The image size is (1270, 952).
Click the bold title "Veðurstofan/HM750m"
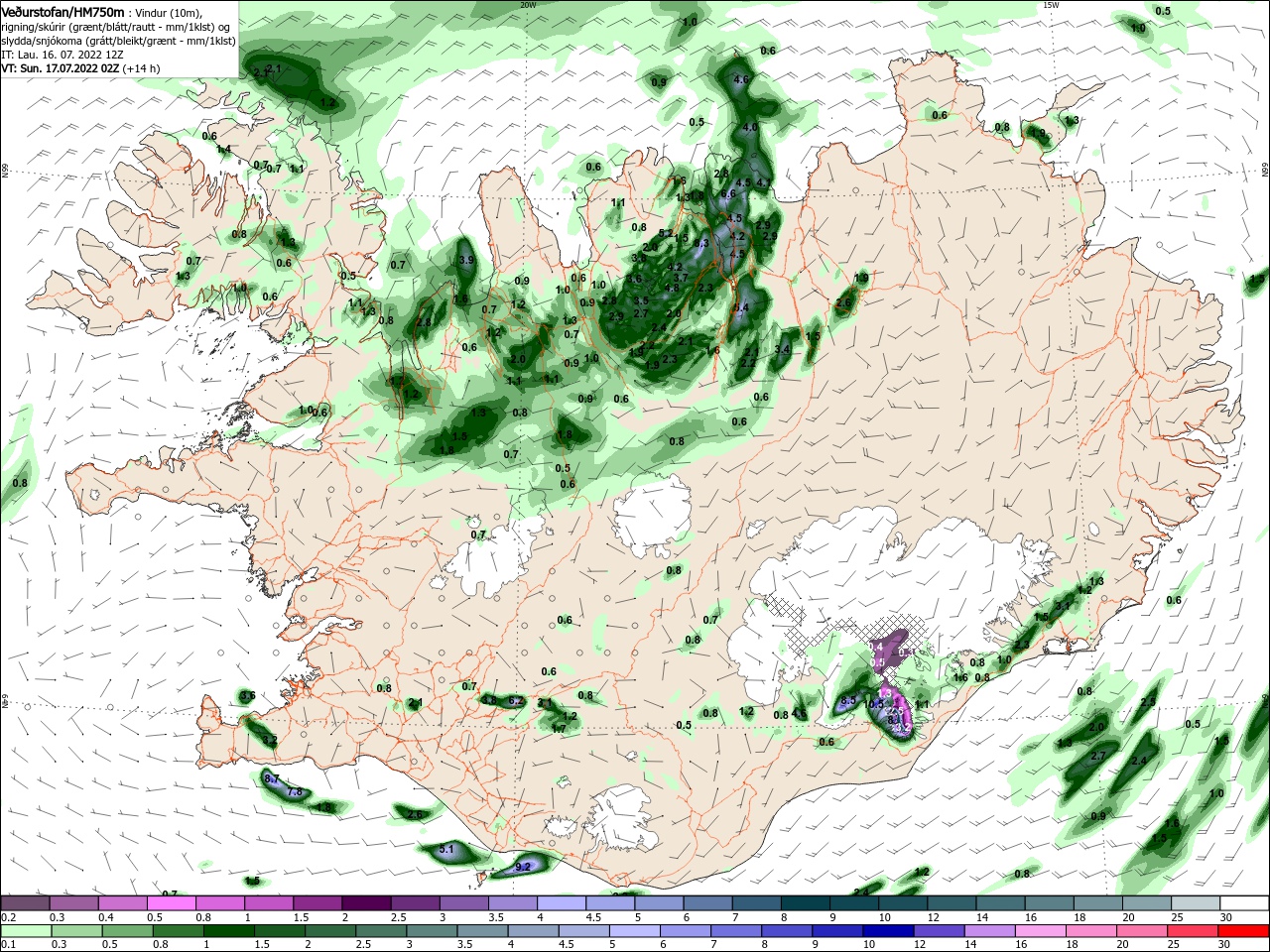(63, 12)
